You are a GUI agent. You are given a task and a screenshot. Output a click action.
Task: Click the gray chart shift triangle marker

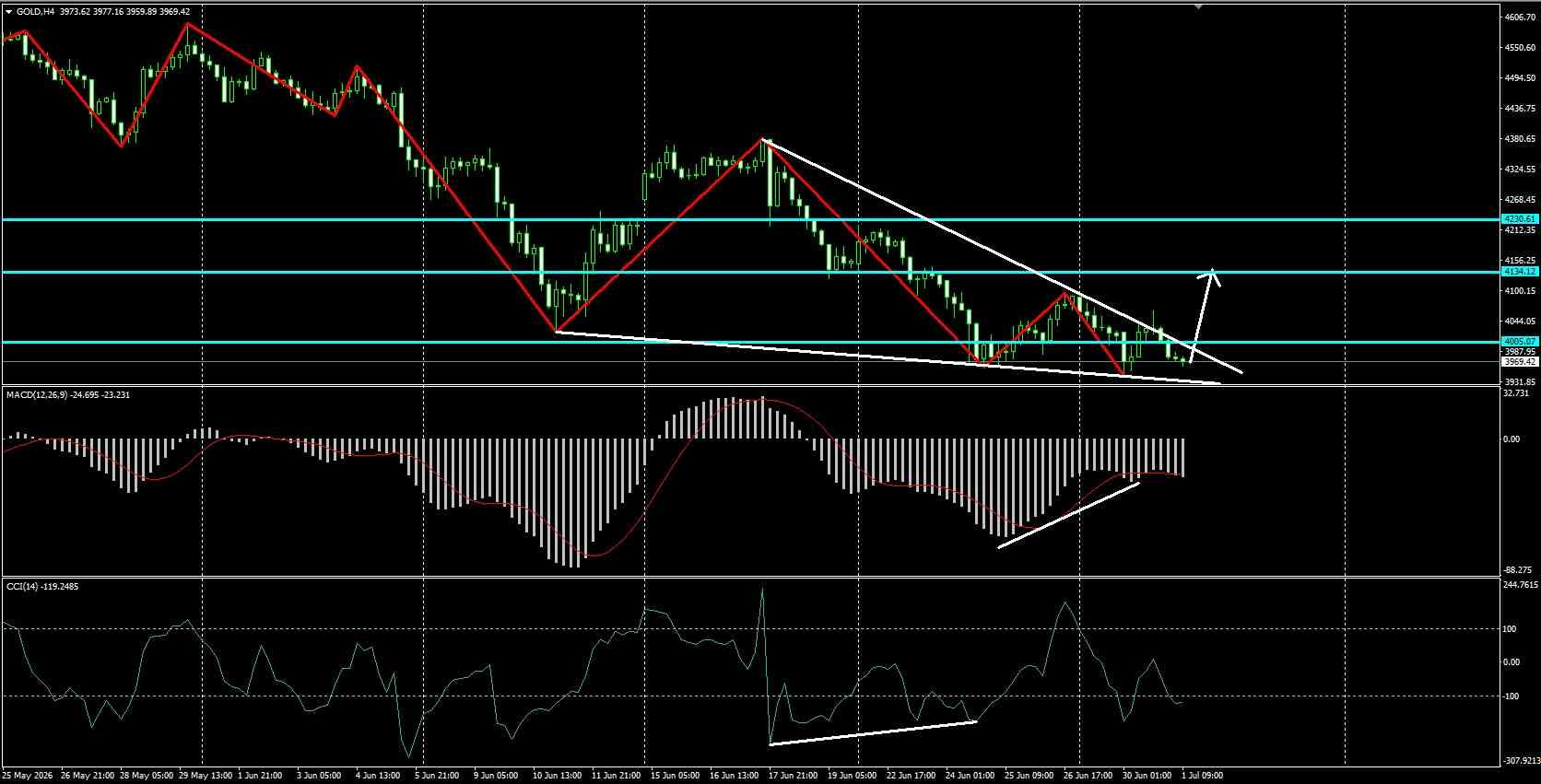click(1198, 6)
